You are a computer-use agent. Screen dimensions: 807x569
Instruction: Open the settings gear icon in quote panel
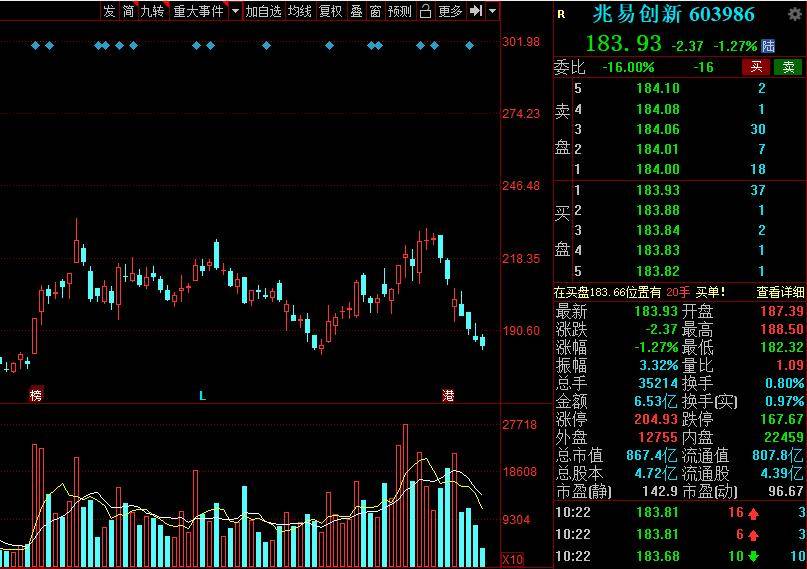pos(795,14)
